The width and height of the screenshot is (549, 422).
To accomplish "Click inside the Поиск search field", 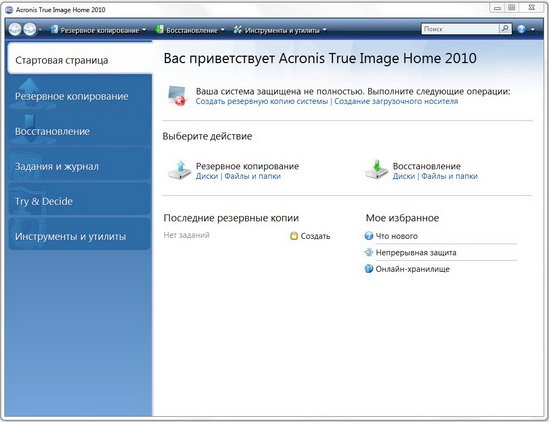I will pos(460,29).
